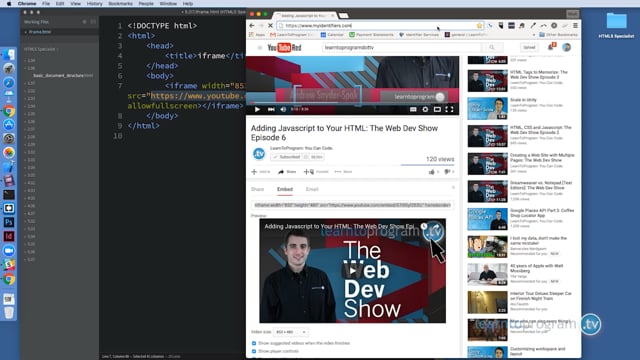Image resolution: width=640 pixels, height=360 pixels.
Task: Click the Upload button on YouTube
Action: tap(529, 48)
